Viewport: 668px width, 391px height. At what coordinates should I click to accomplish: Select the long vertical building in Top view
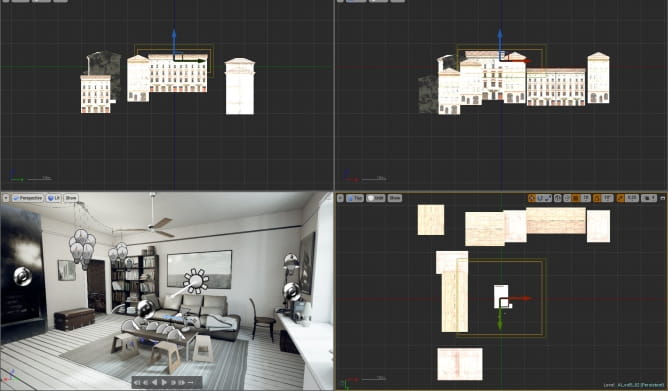pyautogui.click(x=455, y=301)
